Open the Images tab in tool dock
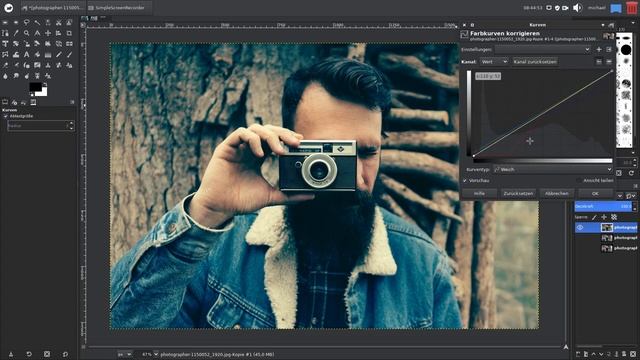This screenshot has width=640, height=360. (x=33, y=102)
